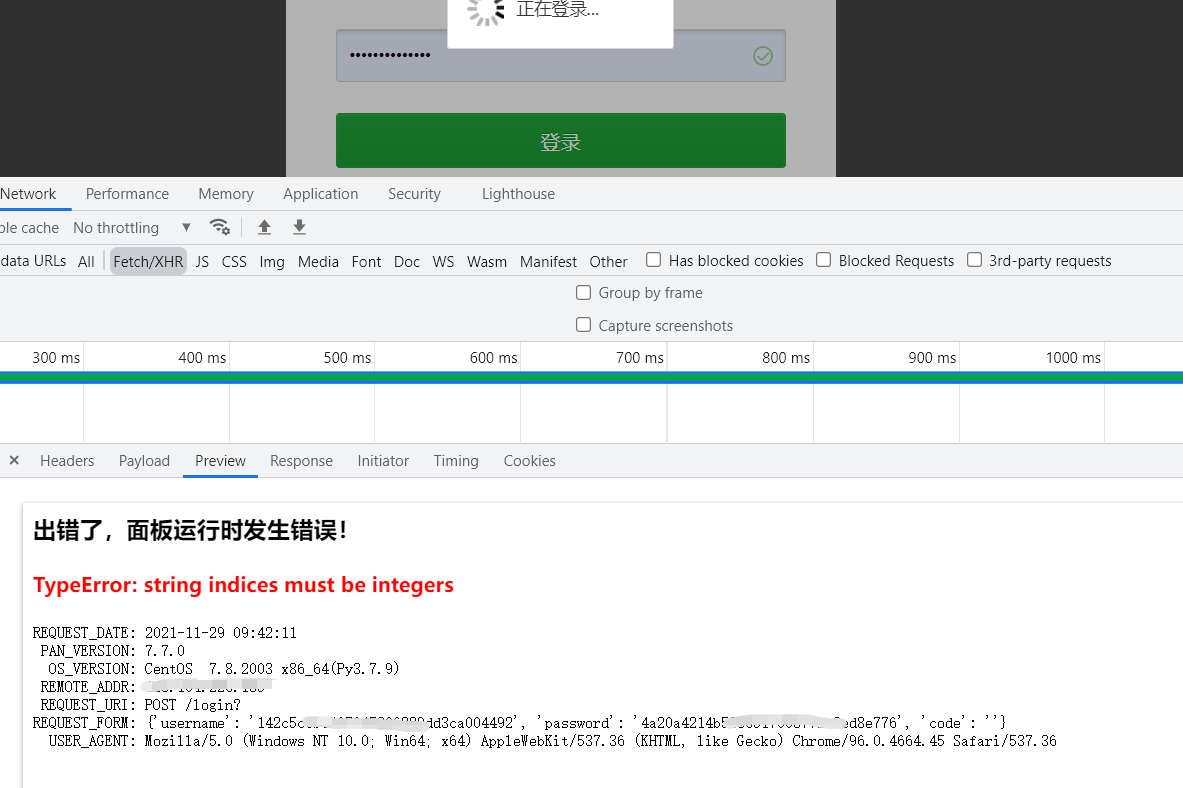Image resolution: width=1183 pixels, height=788 pixels.
Task: Toggle Capture screenshots checkbox
Action: point(583,325)
